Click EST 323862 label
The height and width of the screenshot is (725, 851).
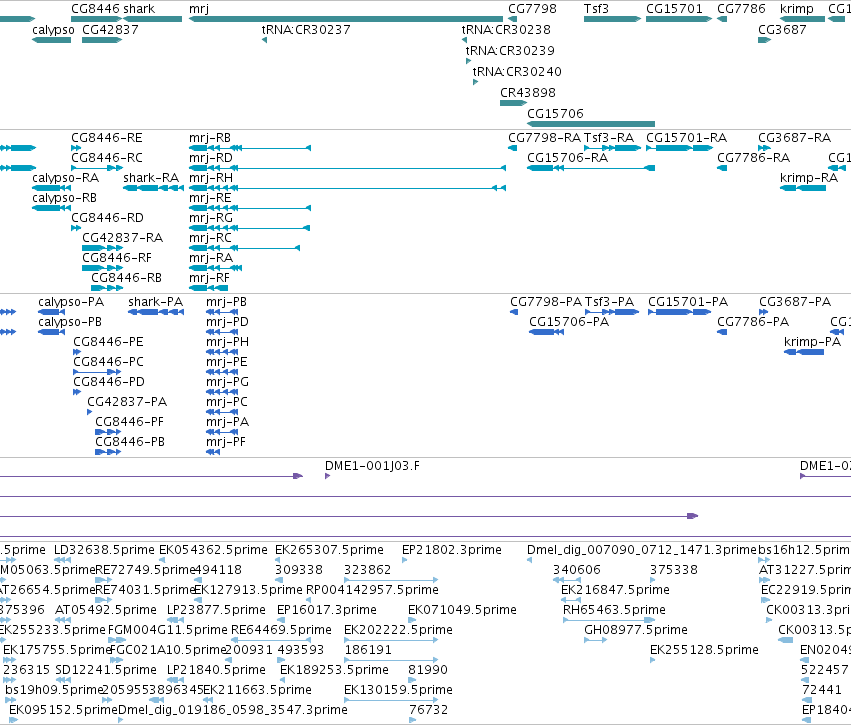pyautogui.click(x=368, y=570)
